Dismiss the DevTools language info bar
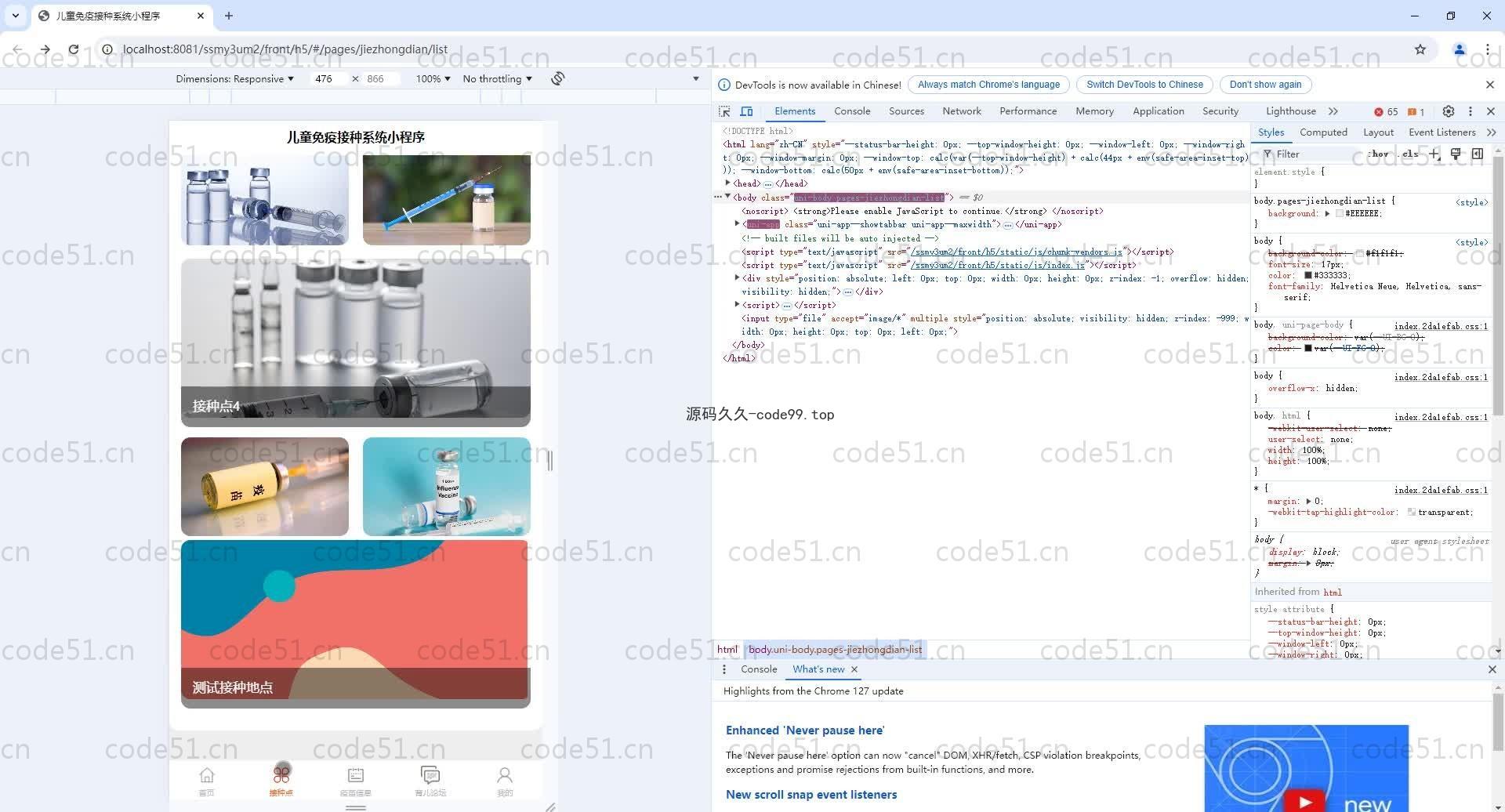Image resolution: width=1505 pixels, height=812 pixels. click(1490, 85)
